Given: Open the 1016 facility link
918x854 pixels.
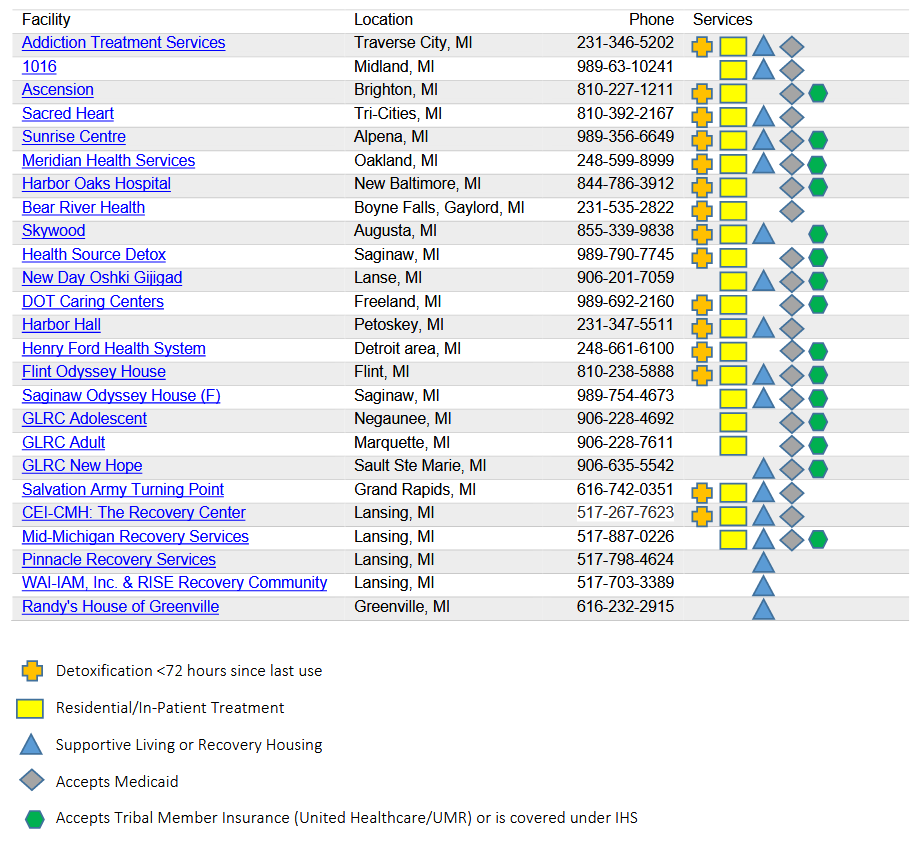Looking at the screenshot, I should (39, 66).
